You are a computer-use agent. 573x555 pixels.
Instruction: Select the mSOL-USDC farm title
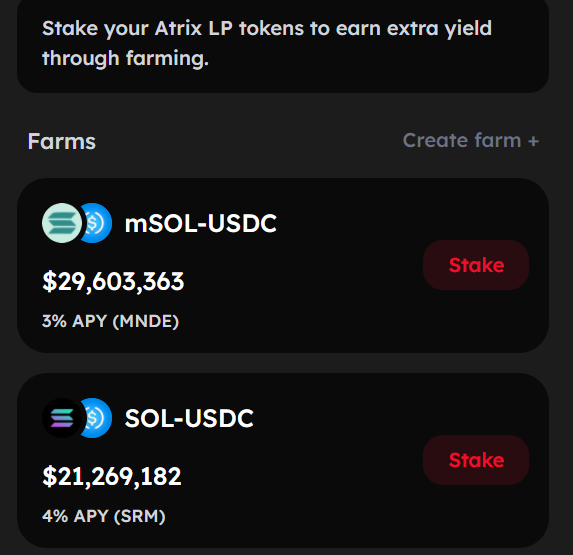pos(201,223)
